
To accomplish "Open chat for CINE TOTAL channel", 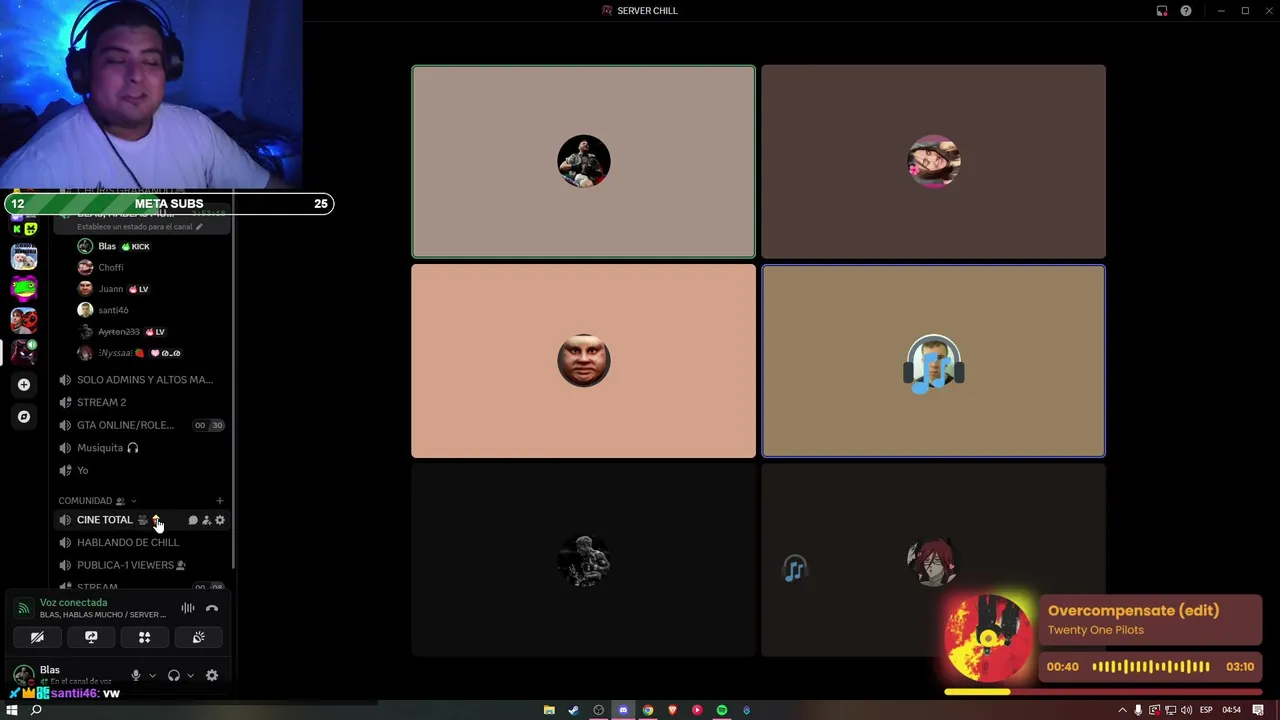I will click(x=193, y=520).
